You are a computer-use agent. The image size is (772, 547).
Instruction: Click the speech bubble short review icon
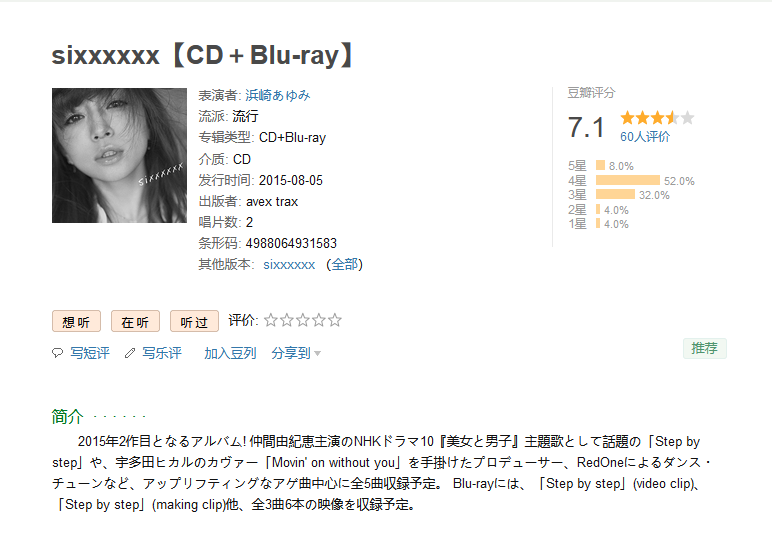click(57, 353)
